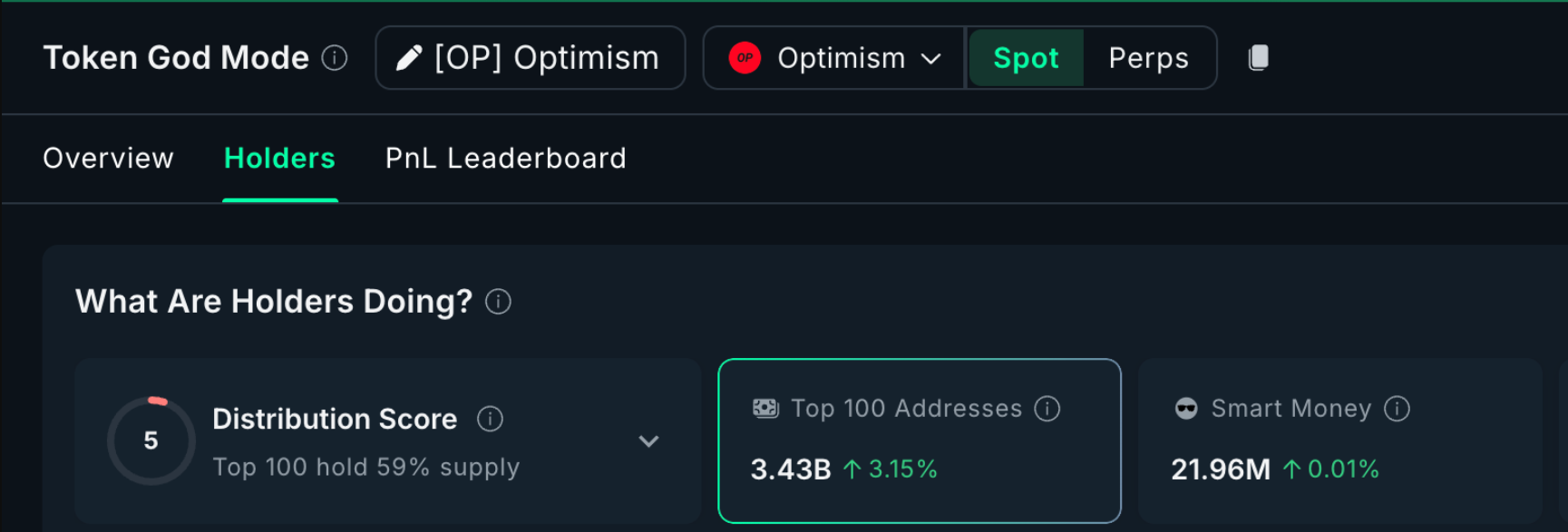Open the PnL Leaderboard tab

tap(505, 158)
